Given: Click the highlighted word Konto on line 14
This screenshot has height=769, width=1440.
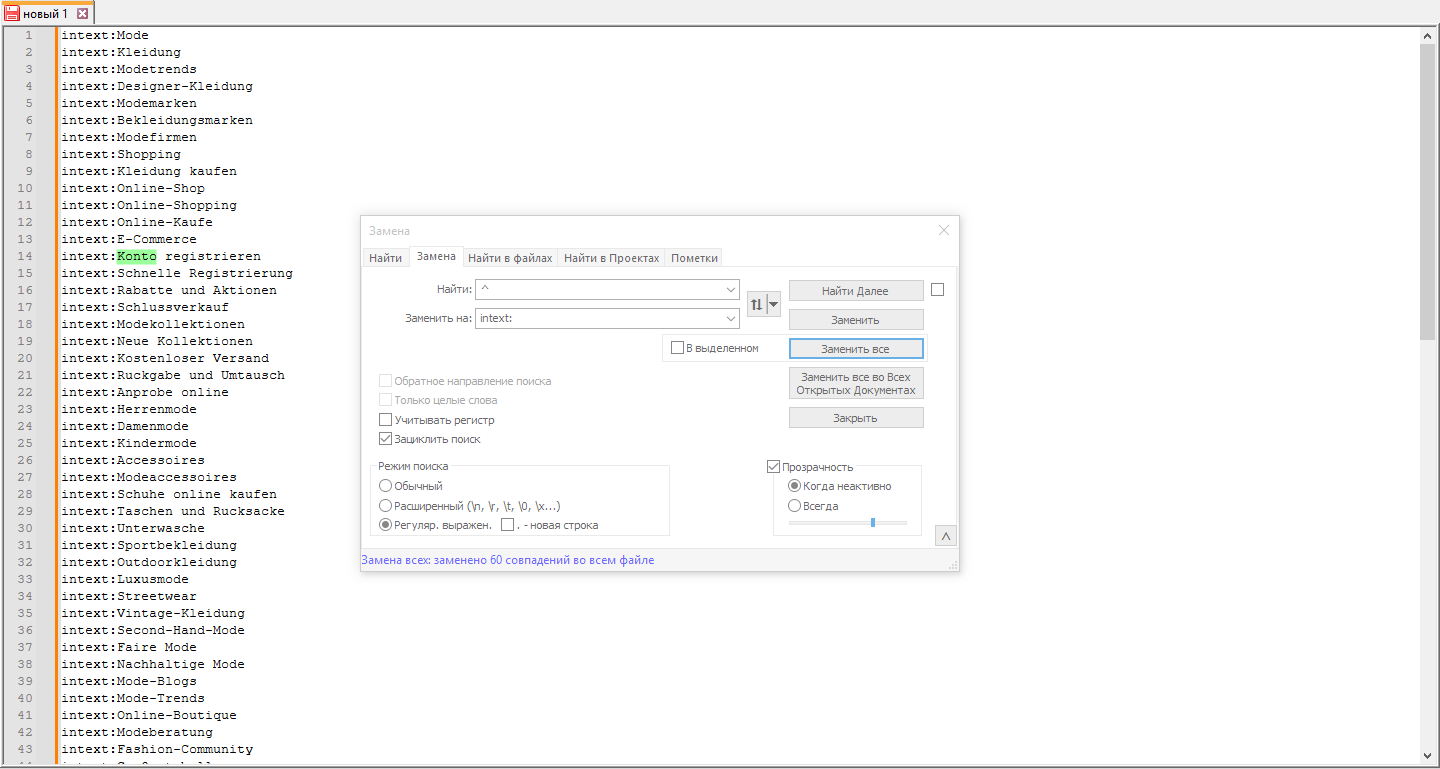Looking at the screenshot, I should click(x=137, y=256).
